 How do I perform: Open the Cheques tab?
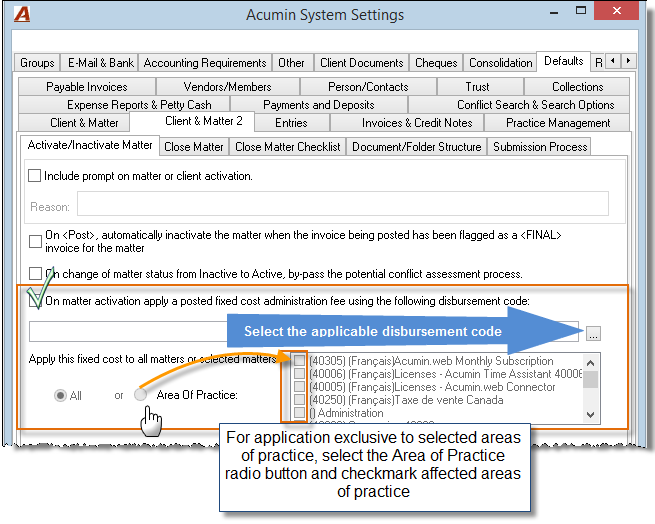436,63
